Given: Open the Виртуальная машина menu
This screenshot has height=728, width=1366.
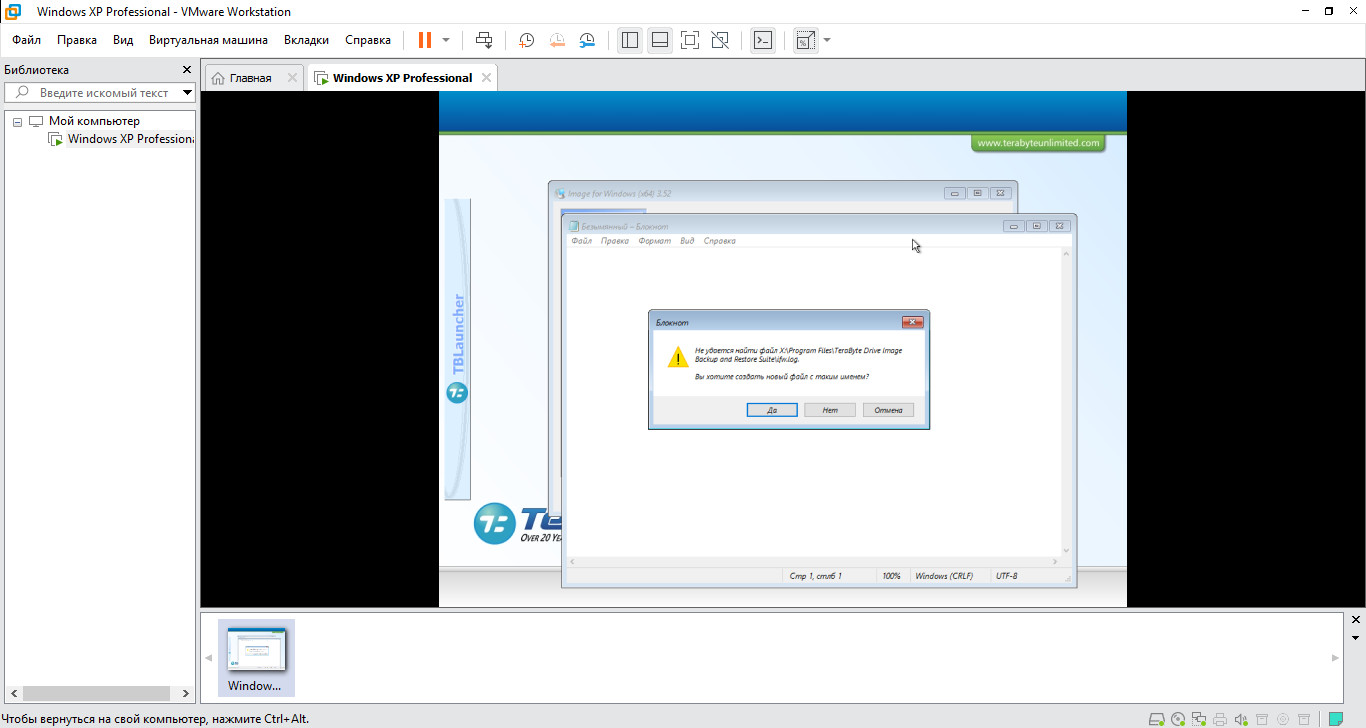Looking at the screenshot, I should coord(208,40).
